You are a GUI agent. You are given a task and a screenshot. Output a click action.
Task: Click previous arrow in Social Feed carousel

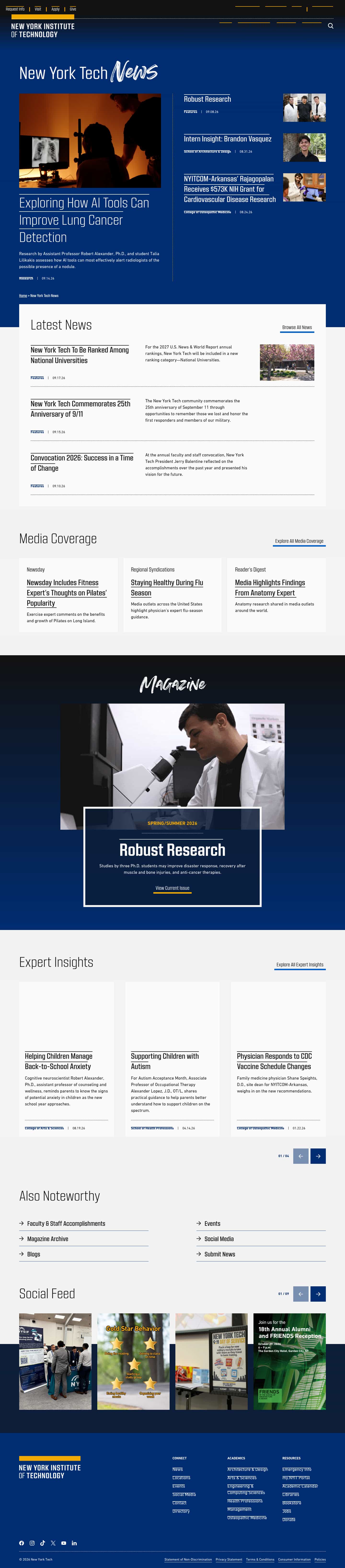point(300,1294)
